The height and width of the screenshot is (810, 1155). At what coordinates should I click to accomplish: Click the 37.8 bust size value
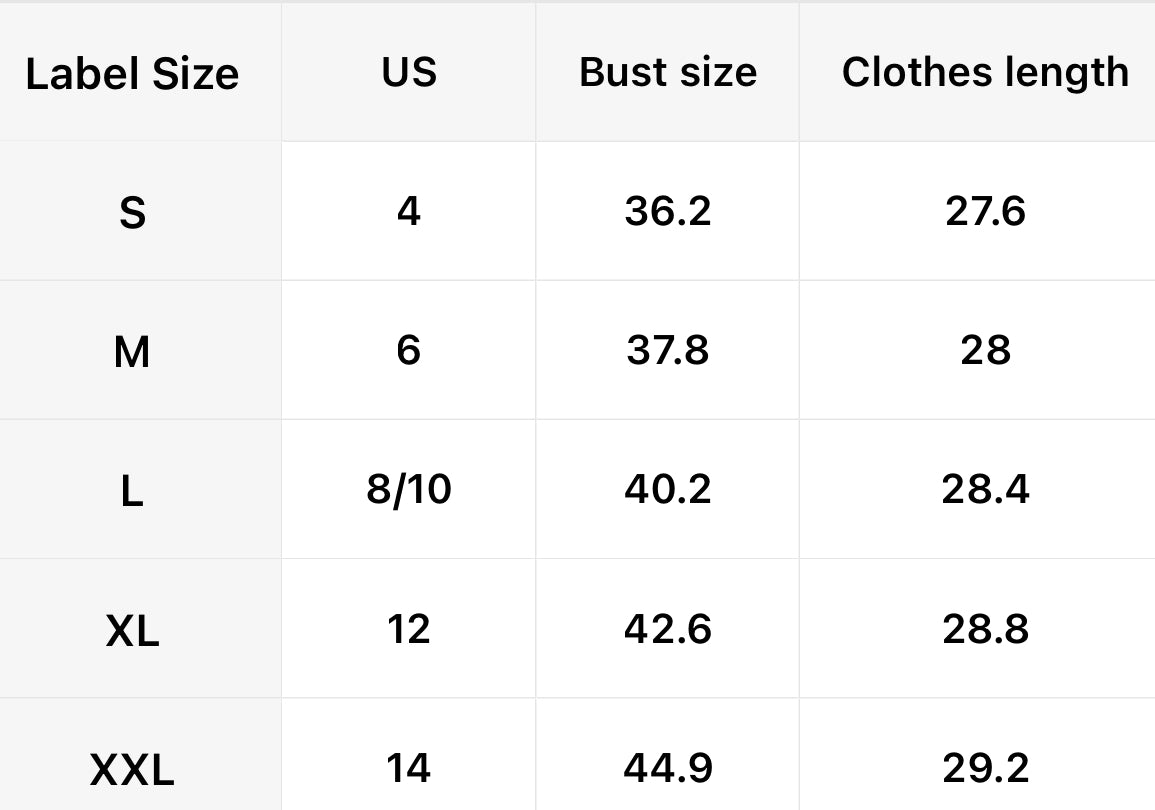pos(668,350)
